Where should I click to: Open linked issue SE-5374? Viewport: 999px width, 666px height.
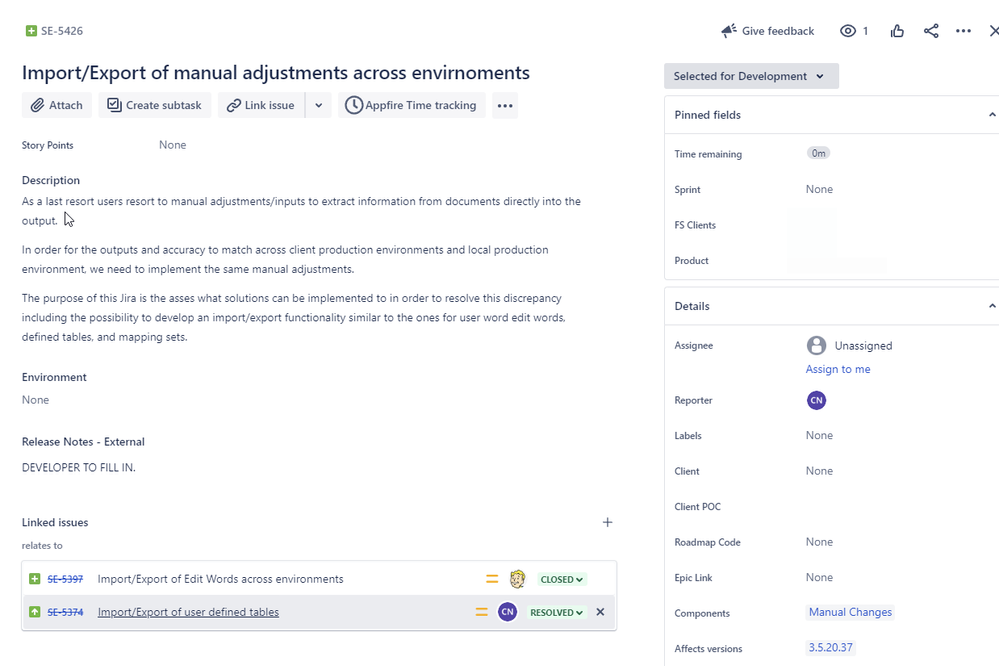[x=65, y=612]
